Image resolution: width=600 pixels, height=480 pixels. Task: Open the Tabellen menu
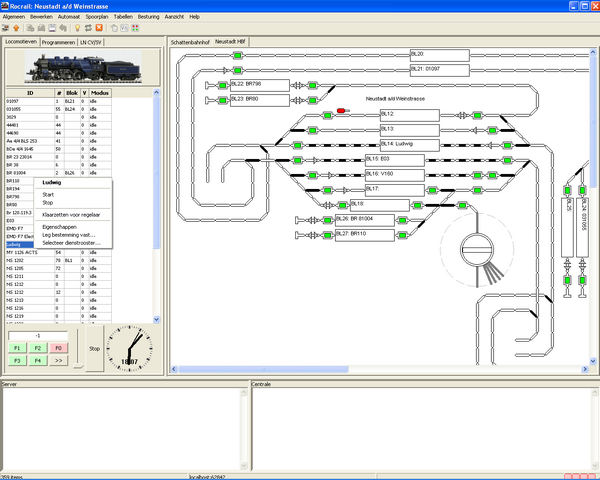pyautogui.click(x=123, y=17)
